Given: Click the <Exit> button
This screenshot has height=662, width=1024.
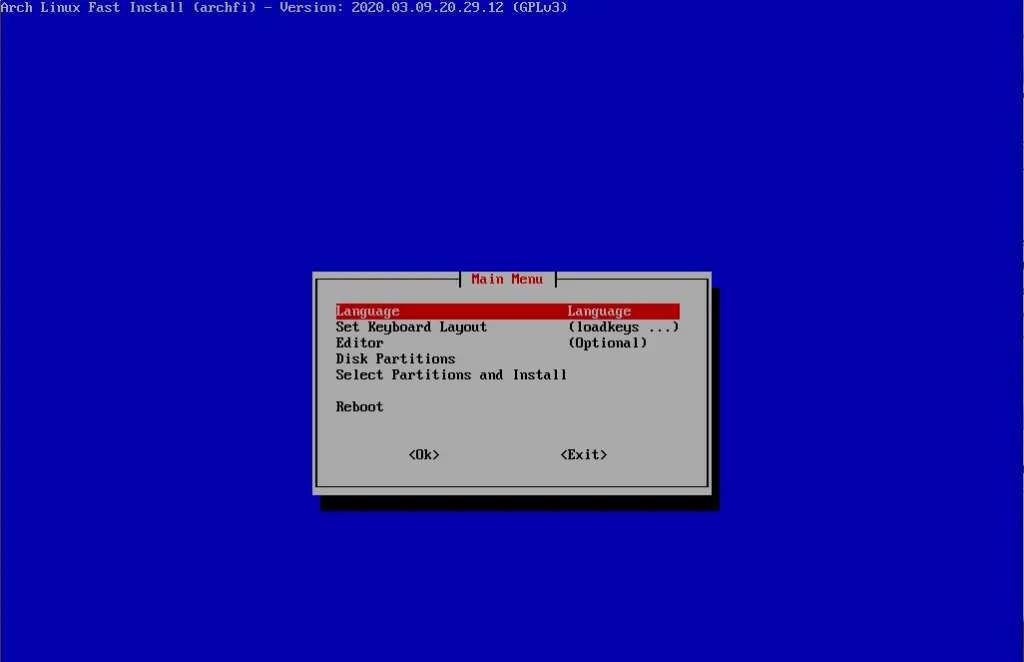Looking at the screenshot, I should tap(584, 454).
